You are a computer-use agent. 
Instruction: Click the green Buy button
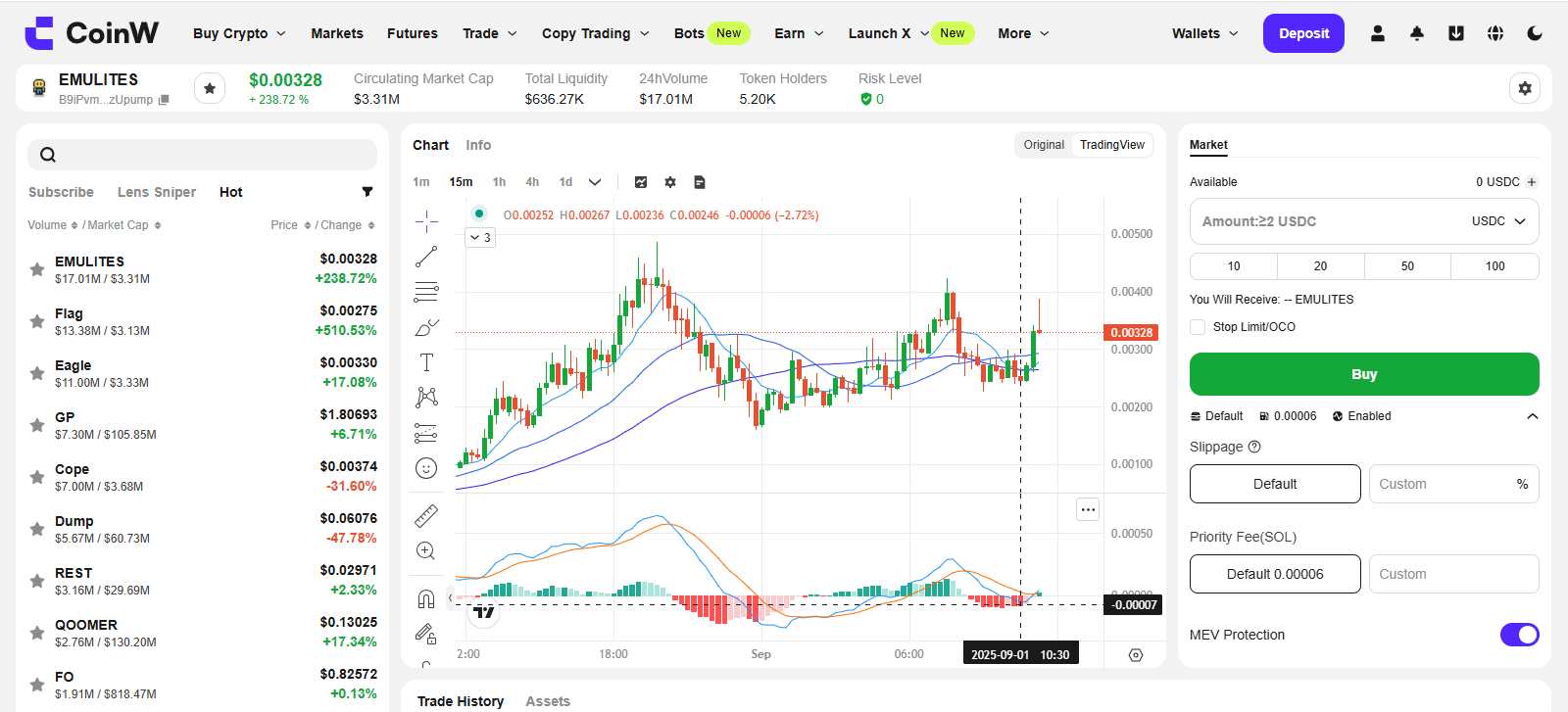[x=1363, y=374]
